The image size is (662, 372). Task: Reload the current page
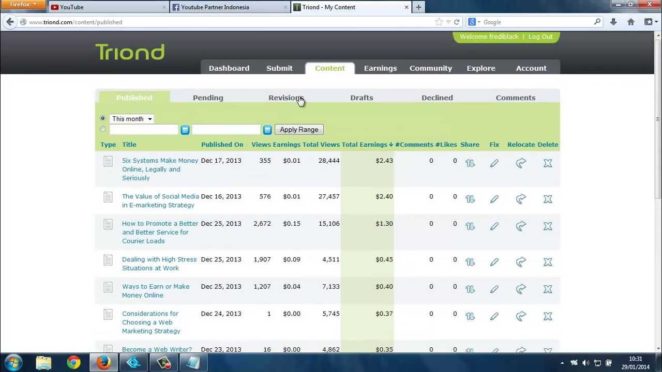[x=456, y=22]
